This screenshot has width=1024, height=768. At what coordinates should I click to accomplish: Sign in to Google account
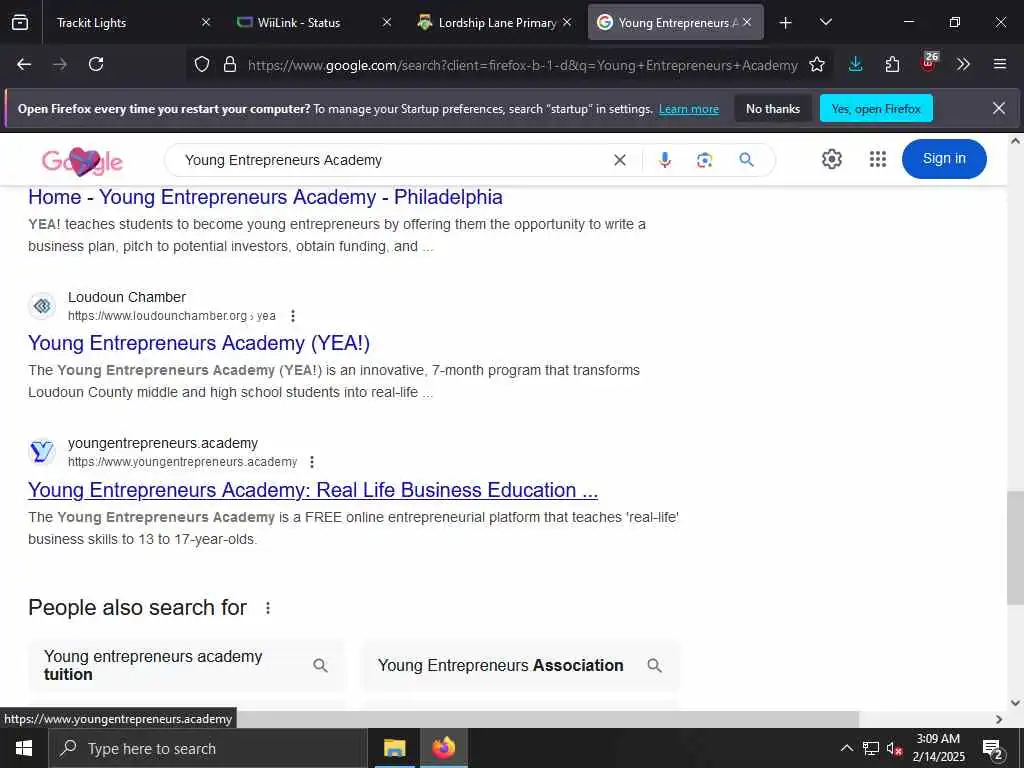[x=944, y=159]
